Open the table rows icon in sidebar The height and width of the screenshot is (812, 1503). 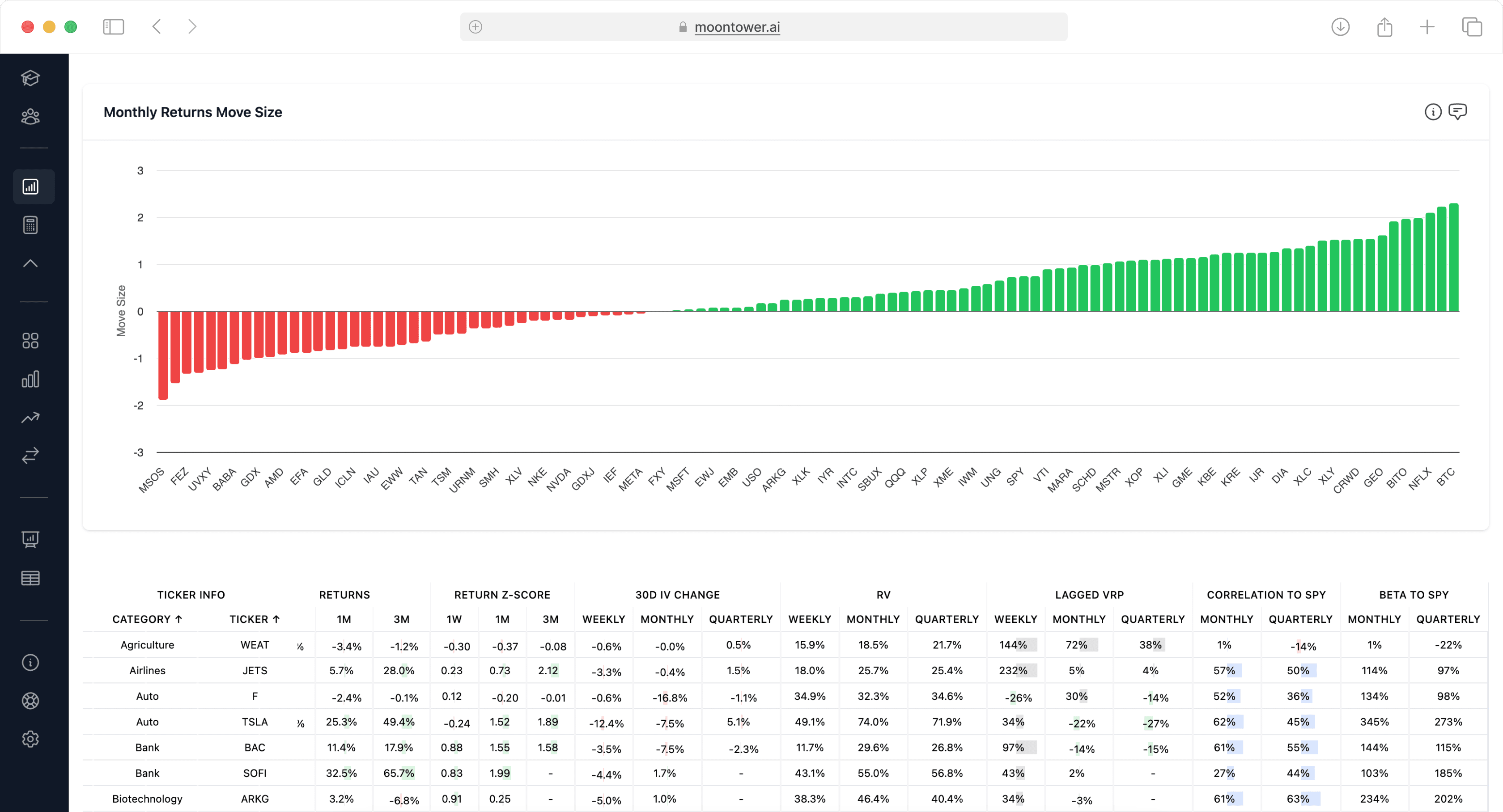[30, 578]
